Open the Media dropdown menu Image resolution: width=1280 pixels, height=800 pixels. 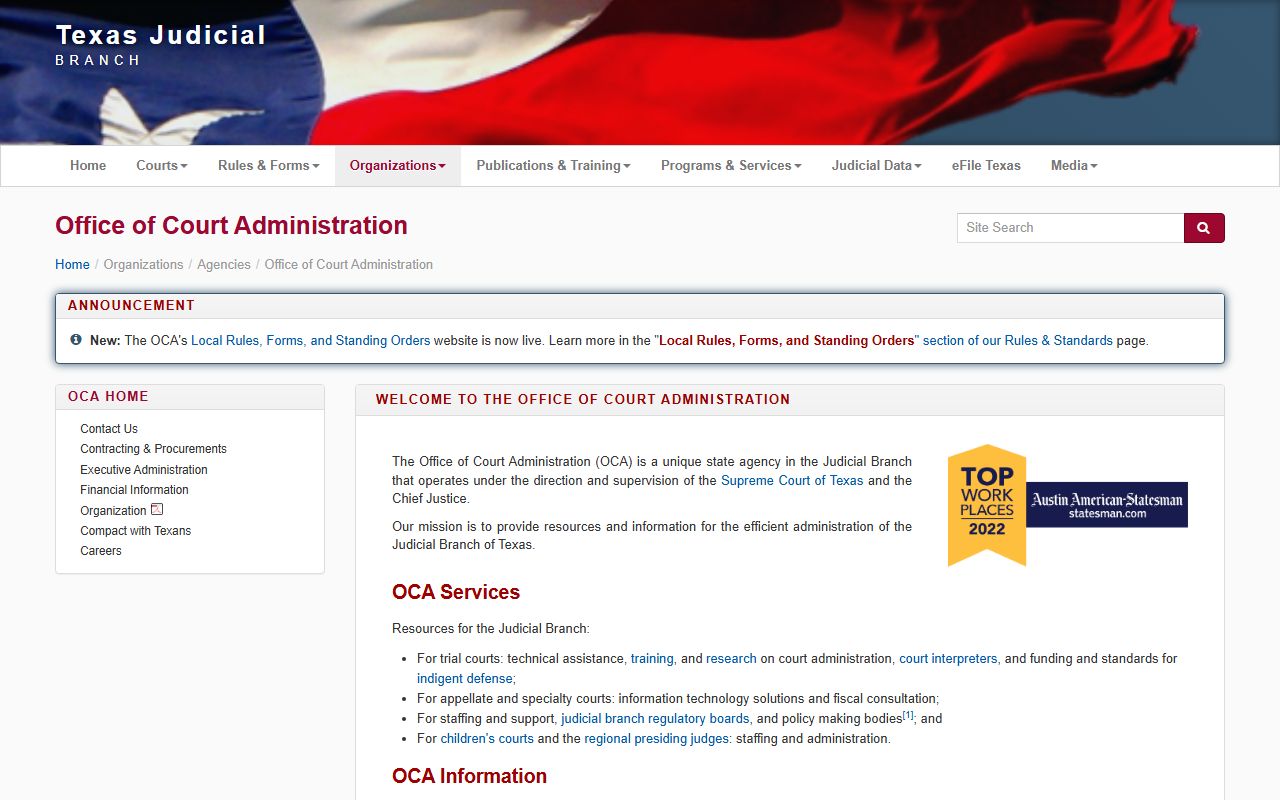pyautogui.click(x=1073, y=166)
